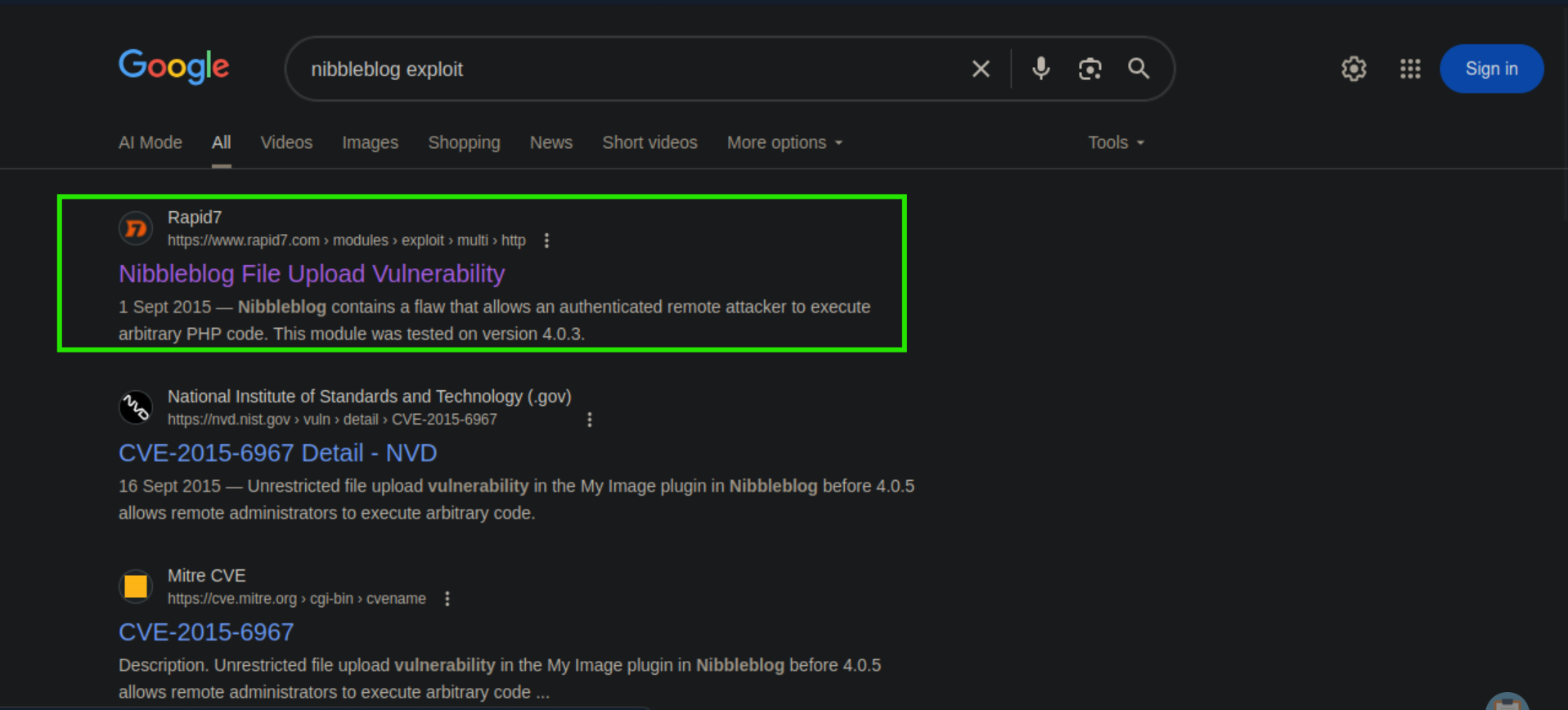Click the cve.mitre.org breadcrumb URL

297,599
